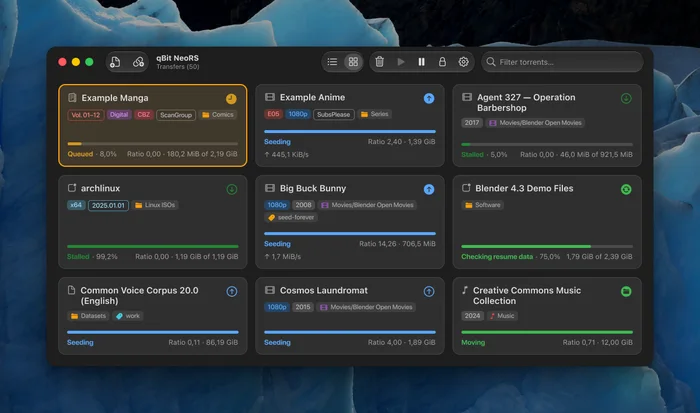Screen dimensions: 700x413
Task: Click download status icon on Agent 327
Action: (x=626, y=98)
